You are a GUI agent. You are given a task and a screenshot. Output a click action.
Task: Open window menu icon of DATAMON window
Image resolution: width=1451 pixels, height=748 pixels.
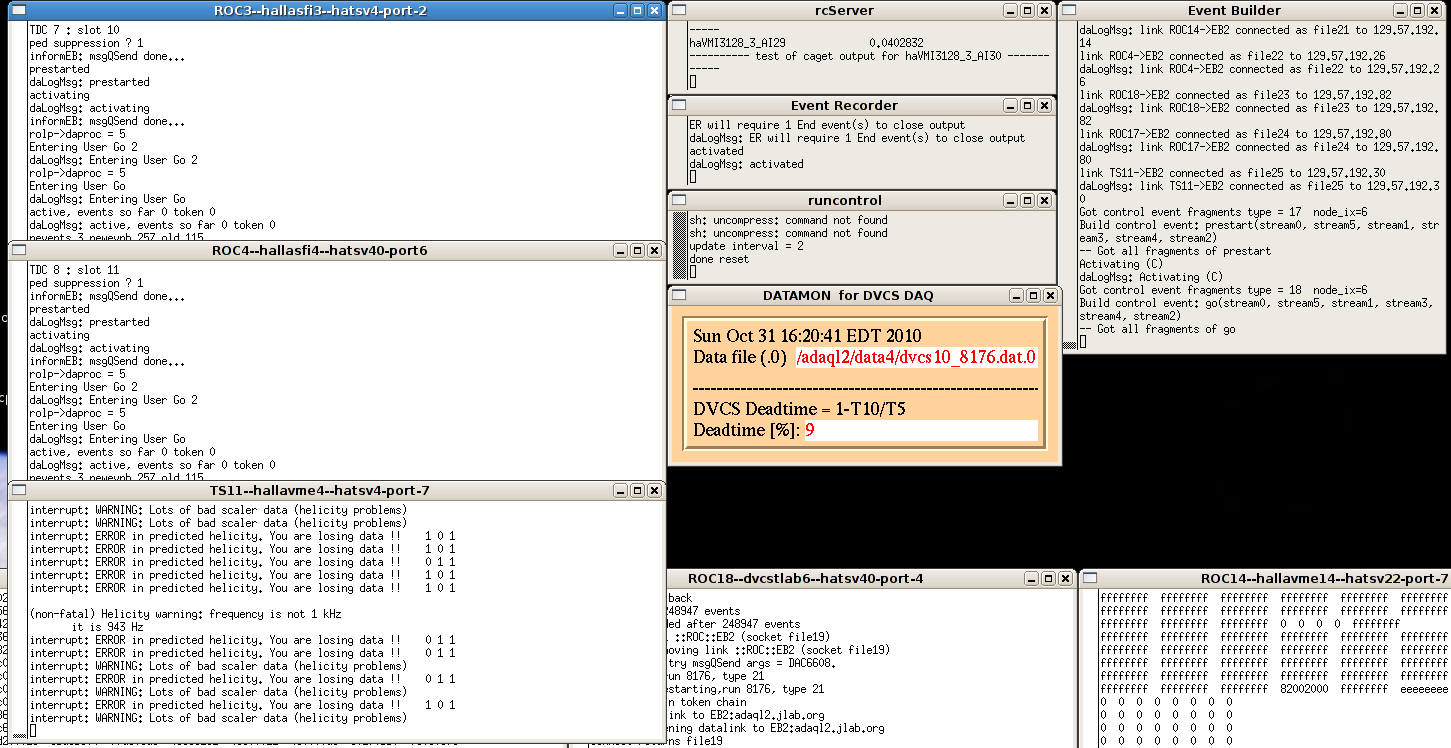click(678, 295)
